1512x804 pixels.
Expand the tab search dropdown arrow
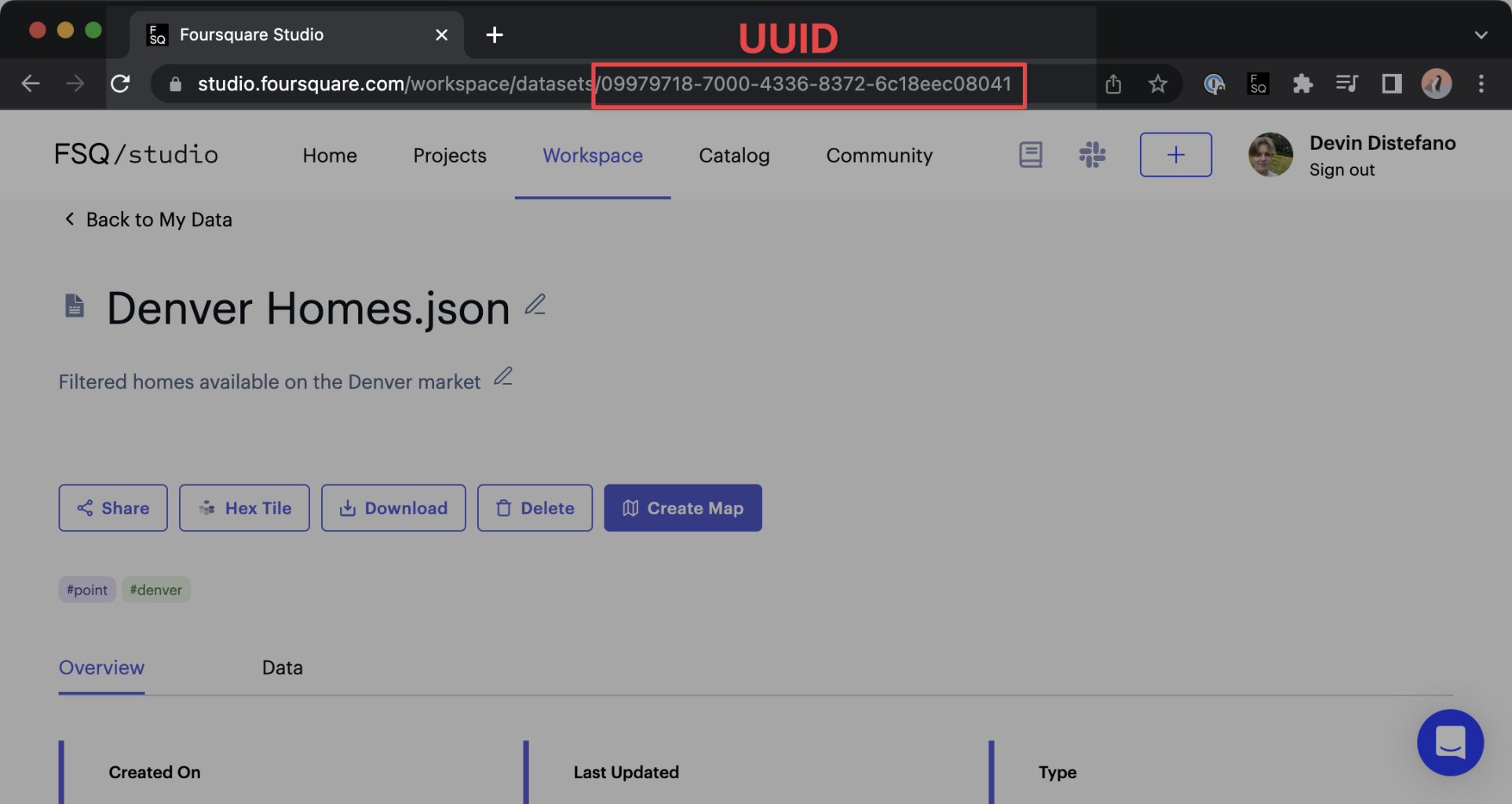click(x=1481, y=35)
